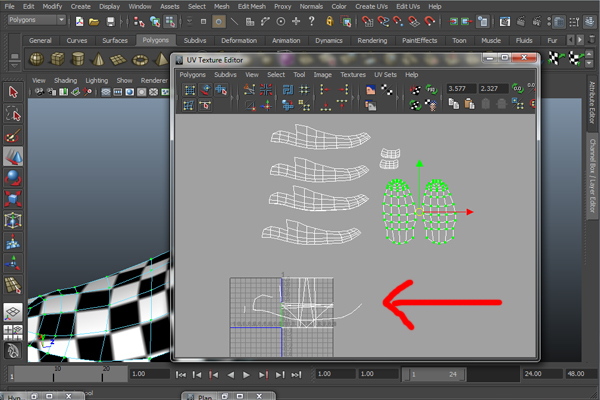Screen dimensions: 600x400
Task: Click the save scene disk icon
Action: point(111,22)
